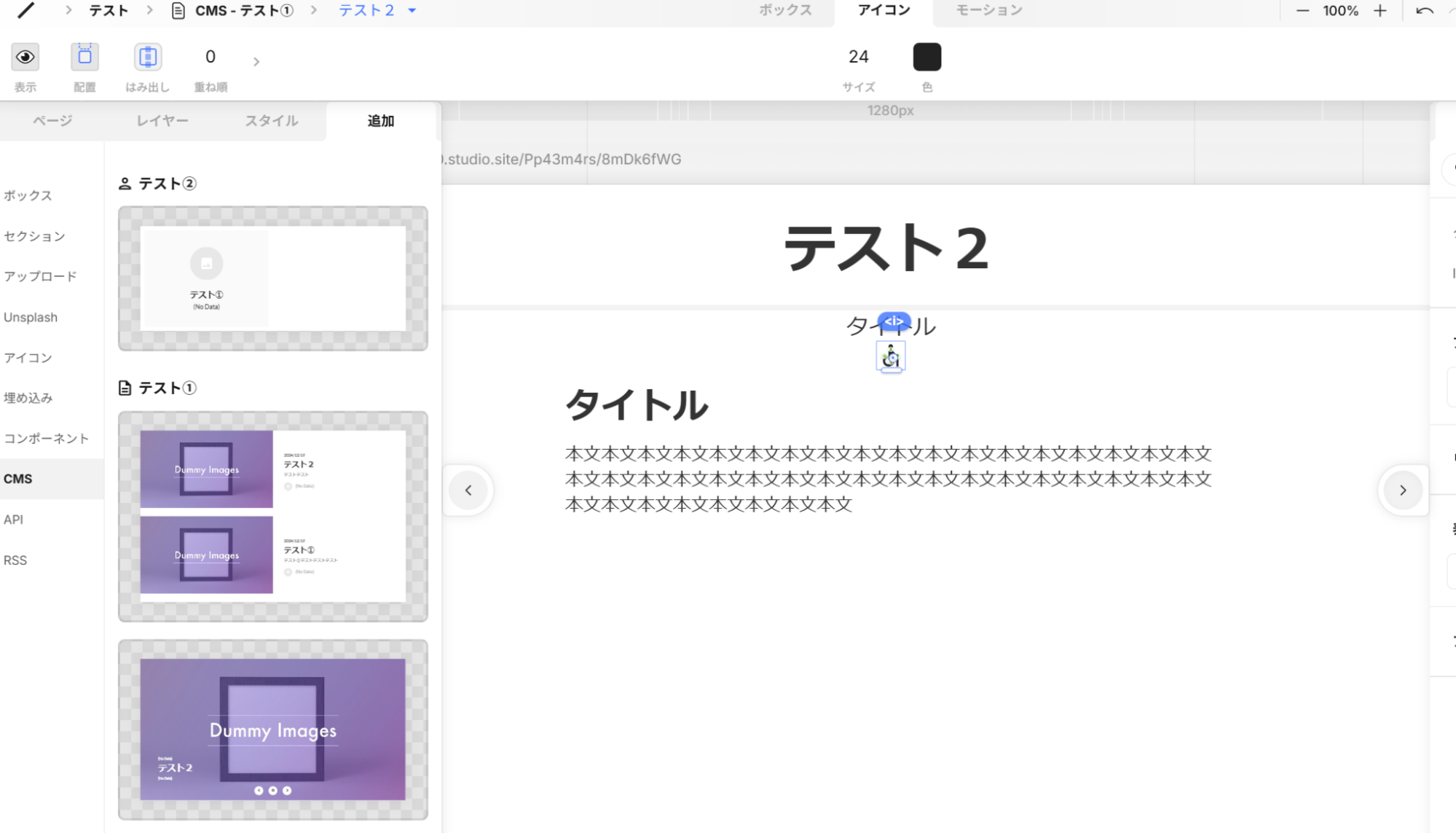Toggle the ボックス panel tab
Screen dimensions: 1456x833
pos(785,11)
